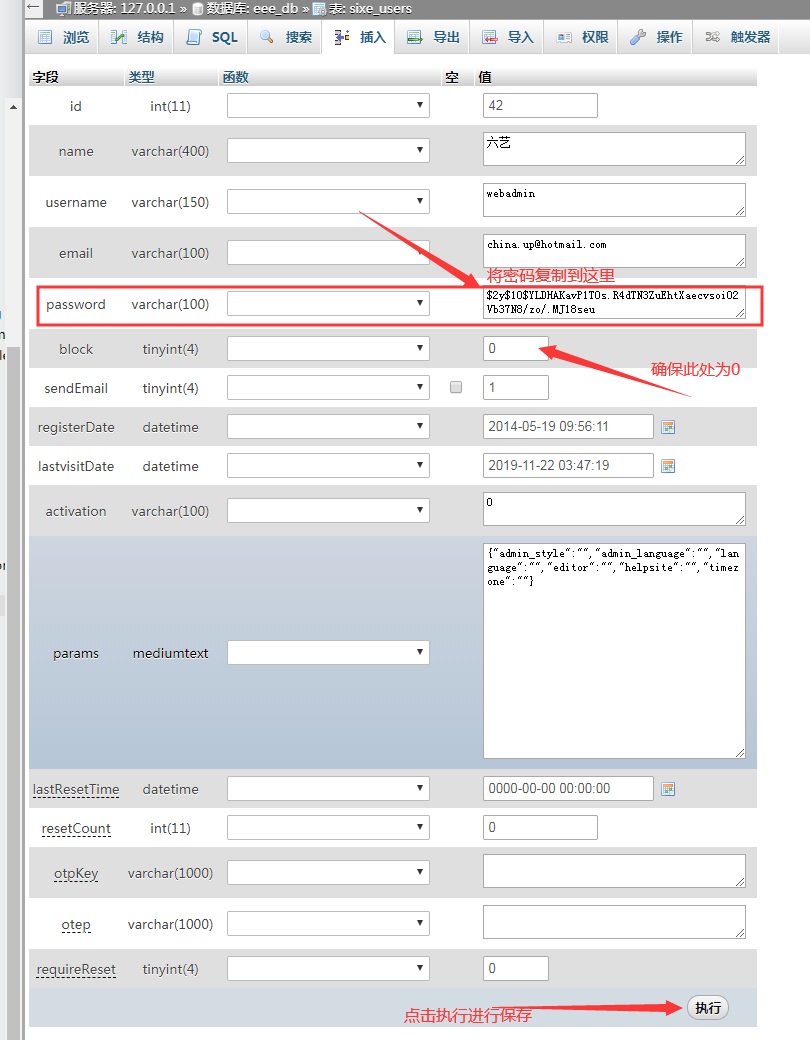Click the Browse (浏览) tab icon

tap(45, 38)
